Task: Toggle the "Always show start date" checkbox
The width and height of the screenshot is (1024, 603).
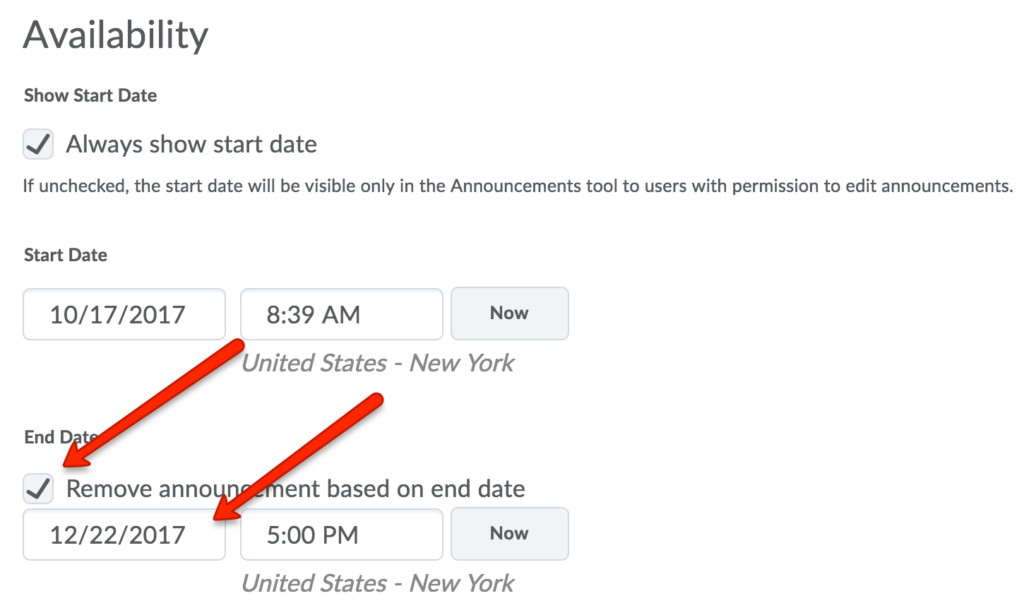Action: [x=38, y=144]
